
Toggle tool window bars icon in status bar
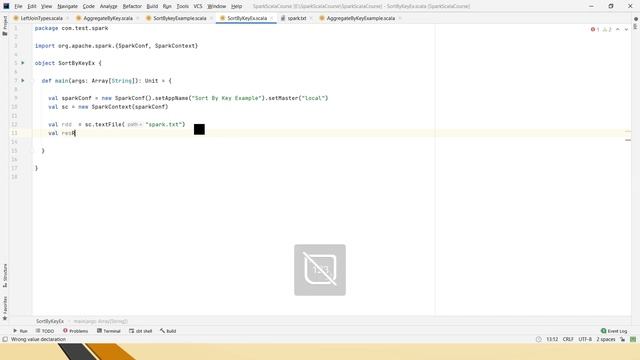[5, 339]
